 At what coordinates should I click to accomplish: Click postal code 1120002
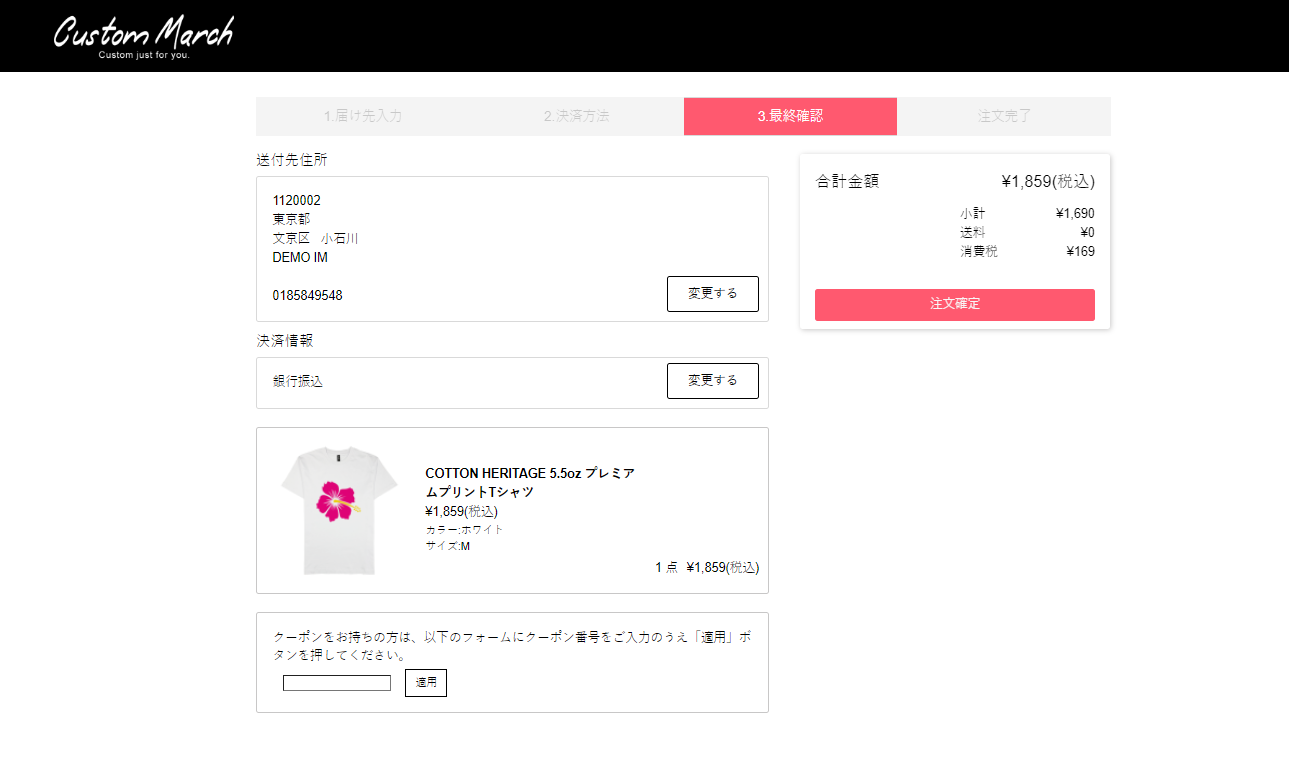click(297, 200)
